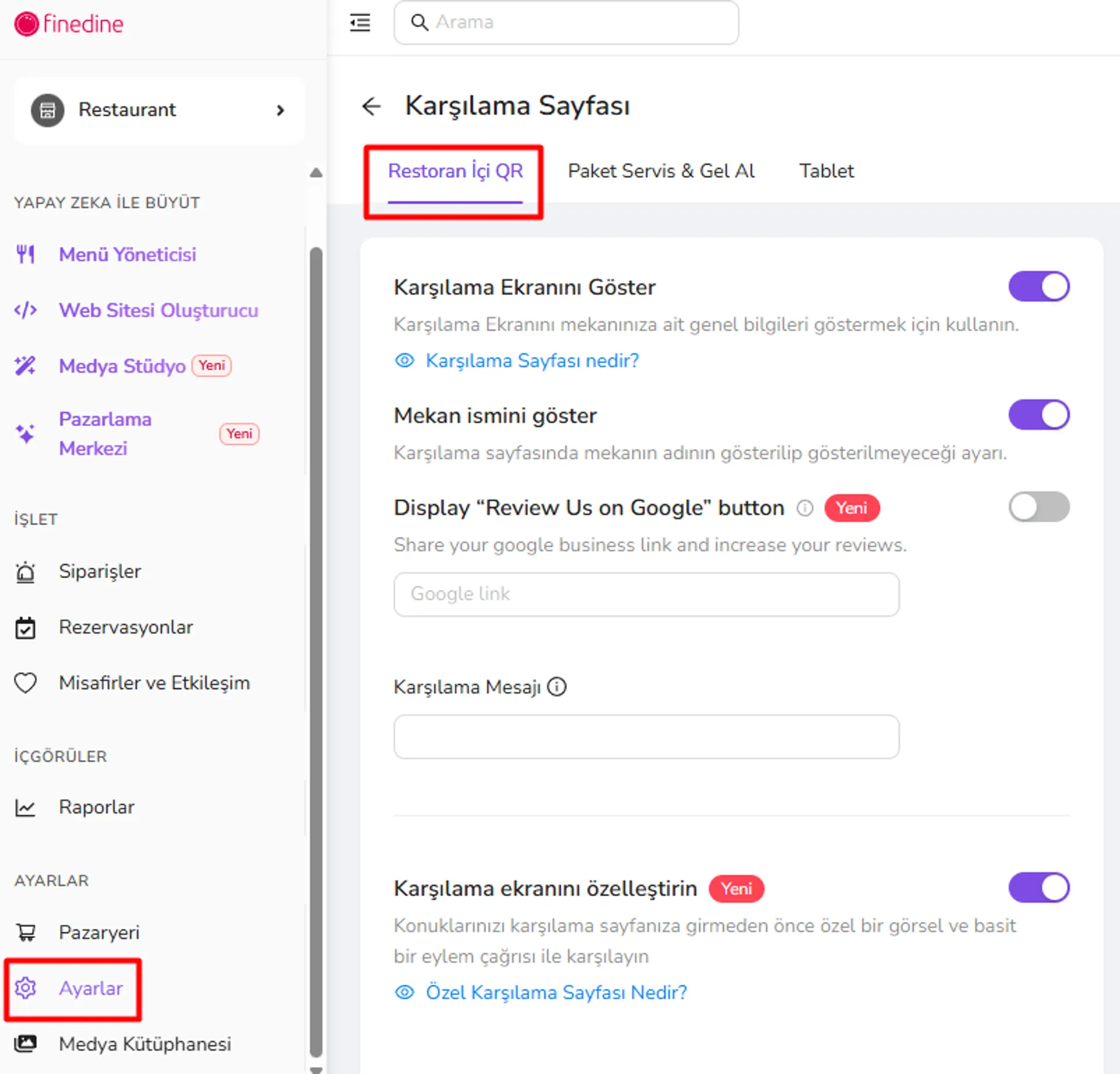This screenshot has width=1120, height=1074.
Task: Open Rezervasyonlar calendar icon
Action: click(x=26, y=628)
